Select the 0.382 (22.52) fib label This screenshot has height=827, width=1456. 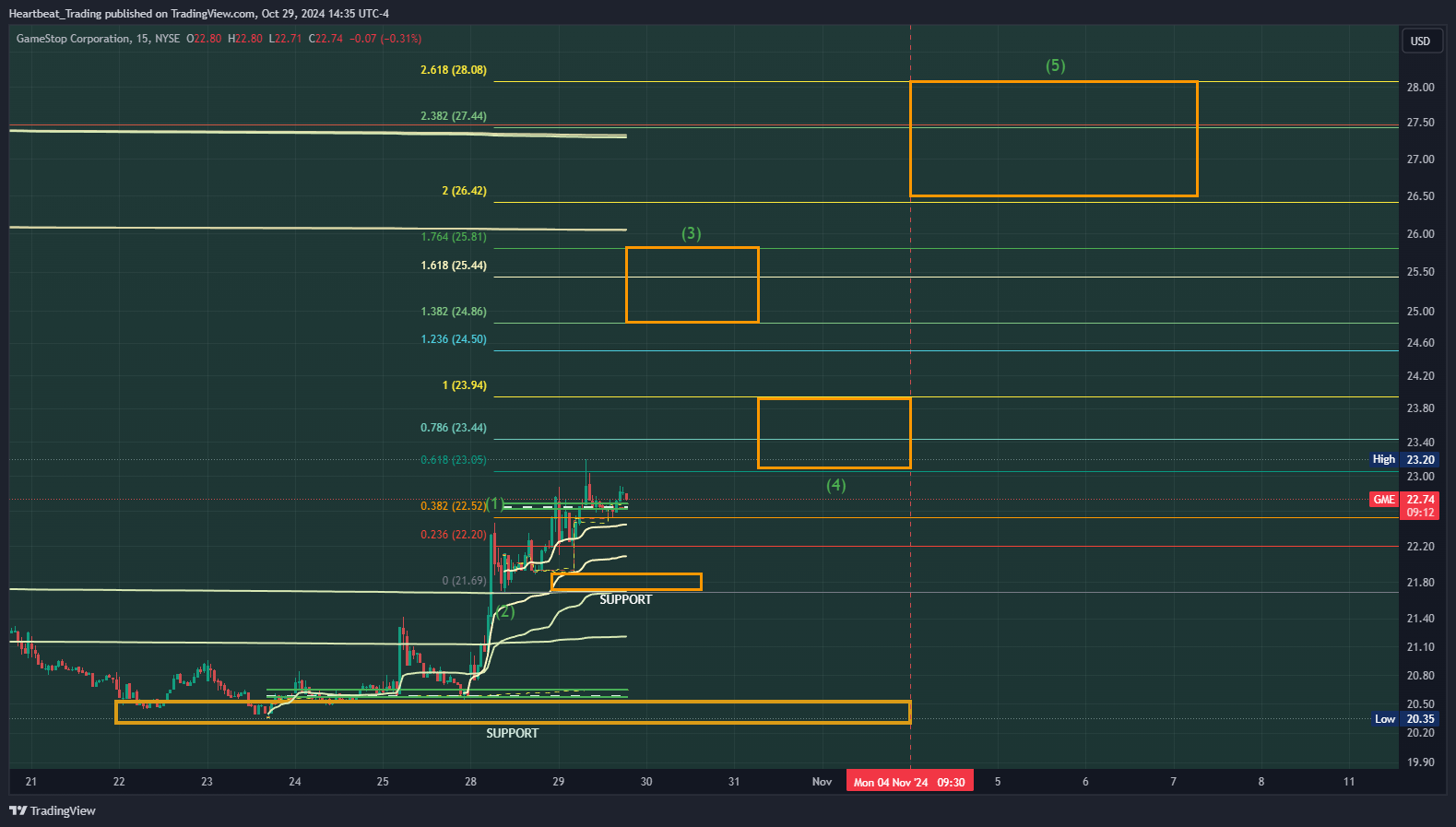(x=454, y=506)
